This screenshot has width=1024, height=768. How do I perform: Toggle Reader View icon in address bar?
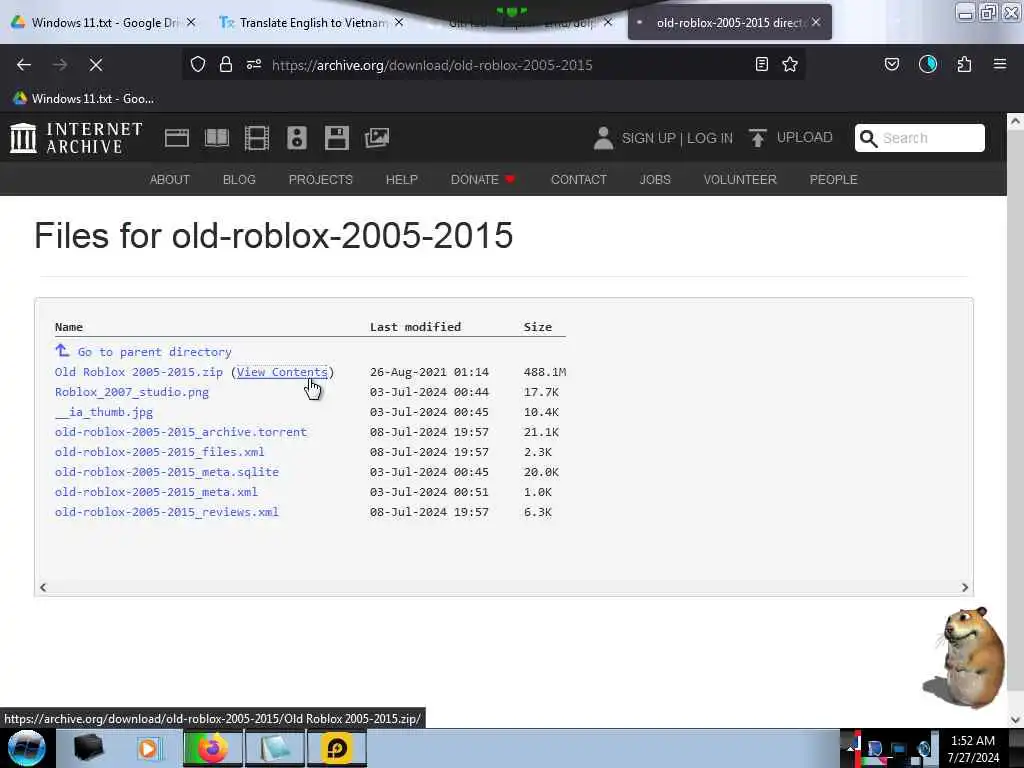761,64
